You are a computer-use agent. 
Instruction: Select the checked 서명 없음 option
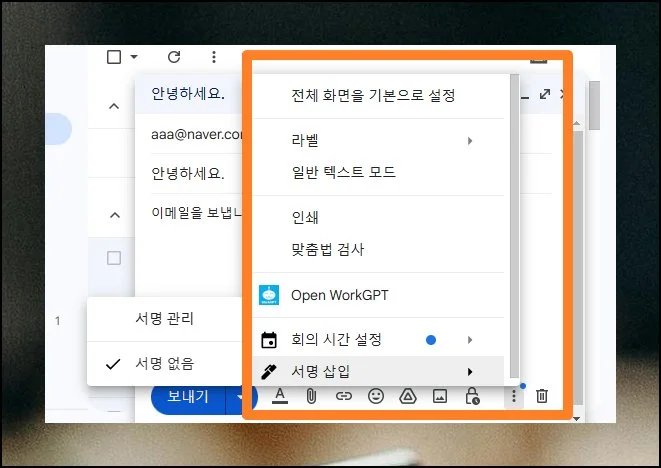point(164,363)
